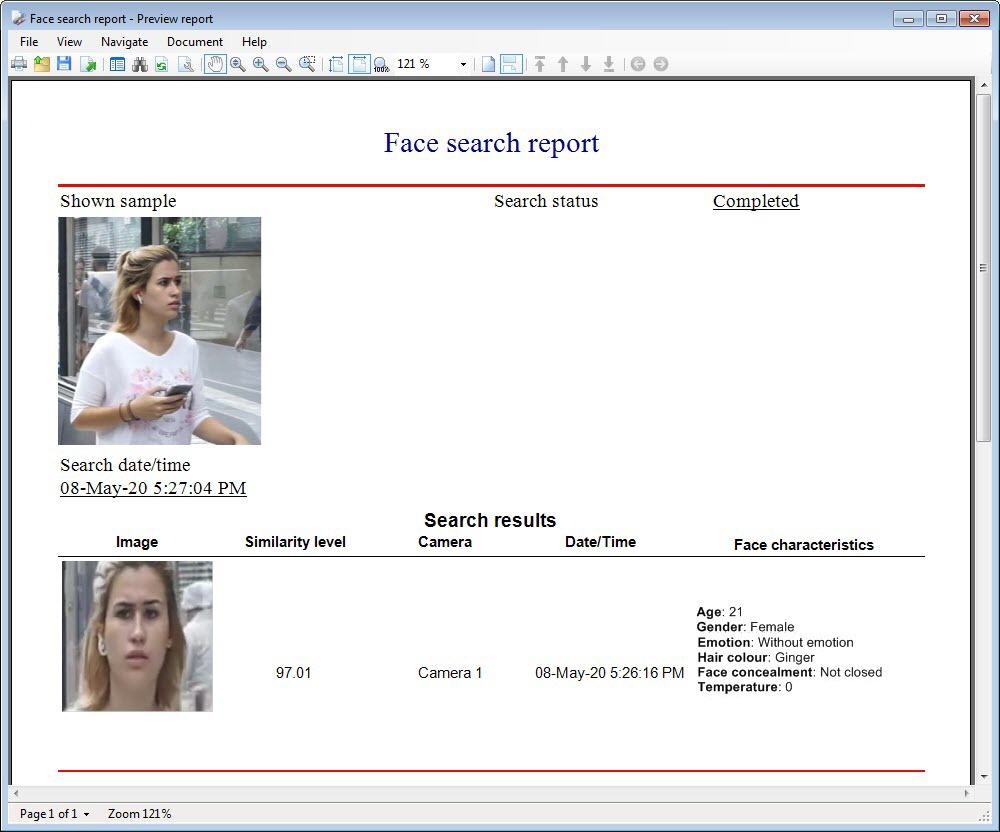Save the report with the floppy icon

(64, 64)
